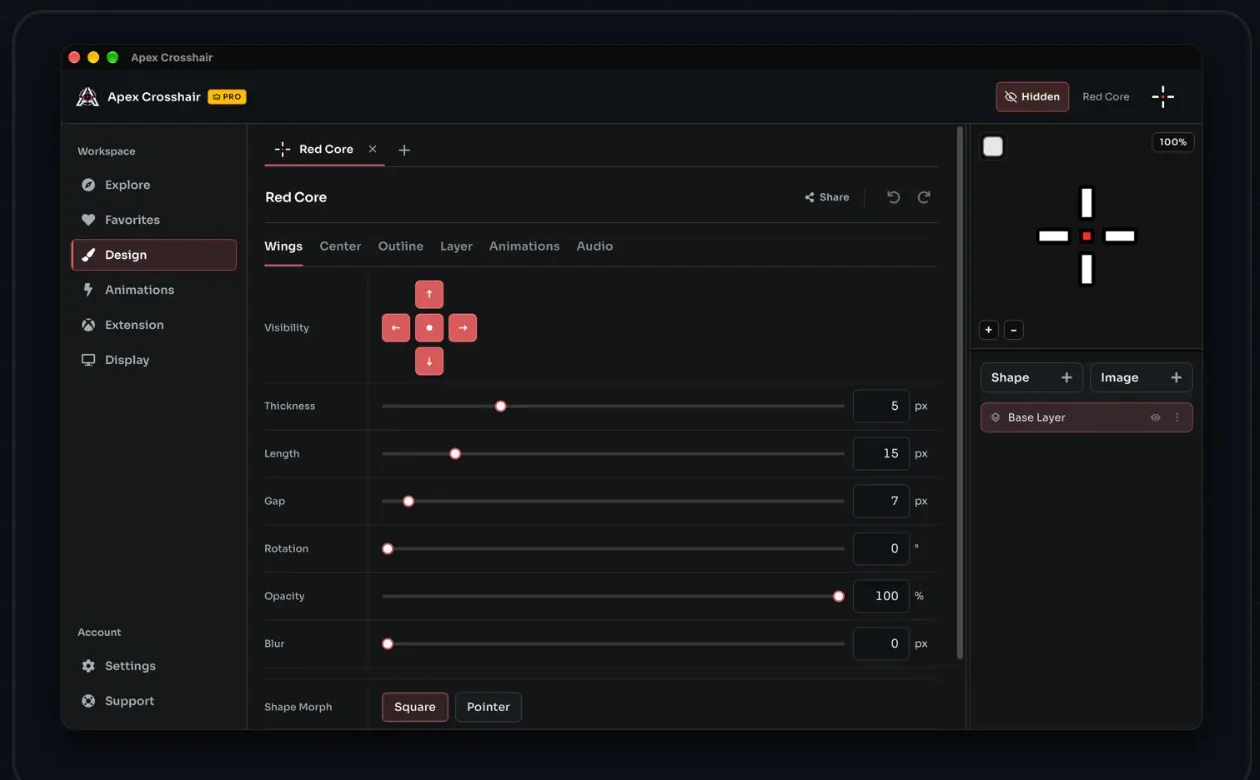Toggle Base Layer visibility eye
This screenshot has height=780, width=1260.
[1155, 418]
